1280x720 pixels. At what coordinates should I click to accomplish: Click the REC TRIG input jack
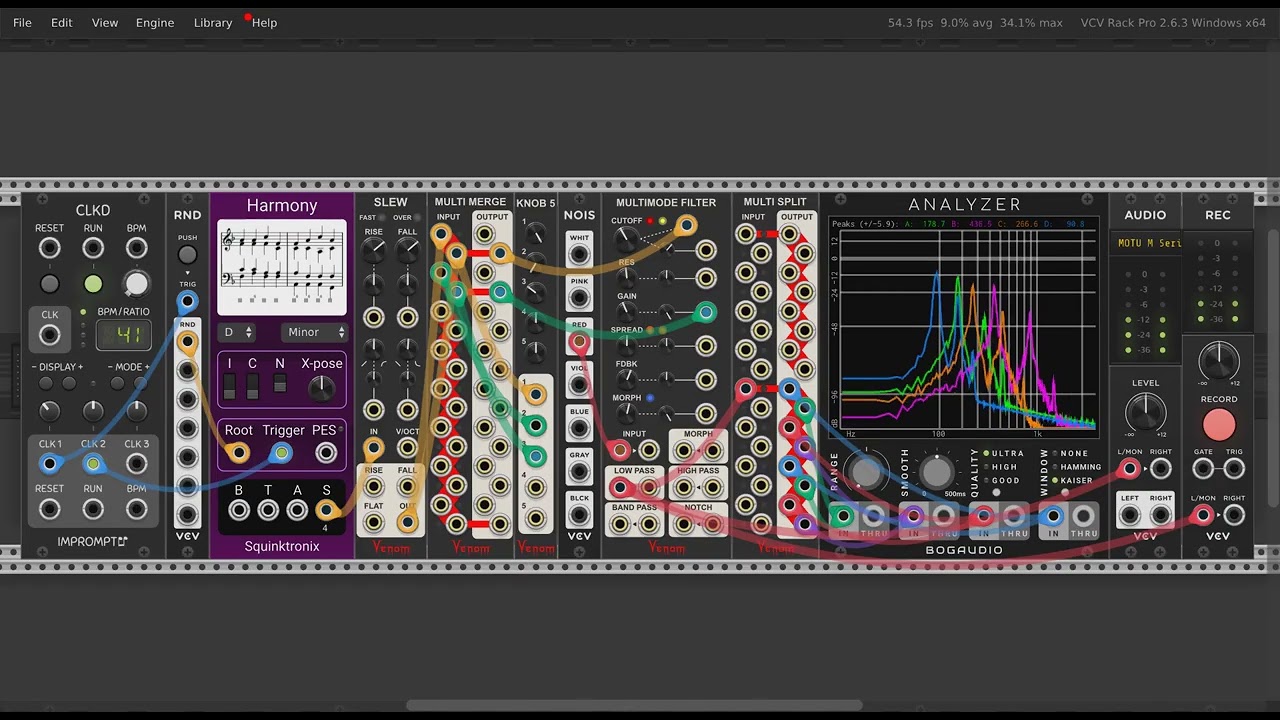tap(1234, 468)
